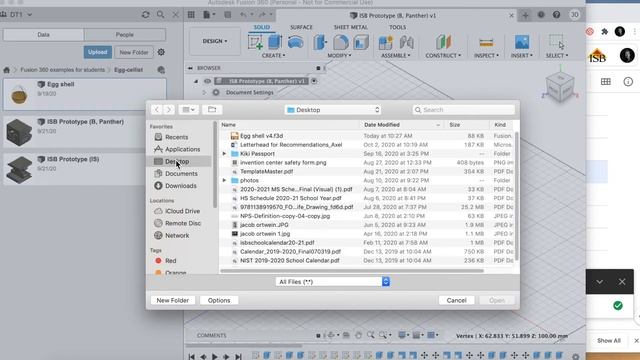
Task: Select the Joint assemble tool
Action: [406, 42]
